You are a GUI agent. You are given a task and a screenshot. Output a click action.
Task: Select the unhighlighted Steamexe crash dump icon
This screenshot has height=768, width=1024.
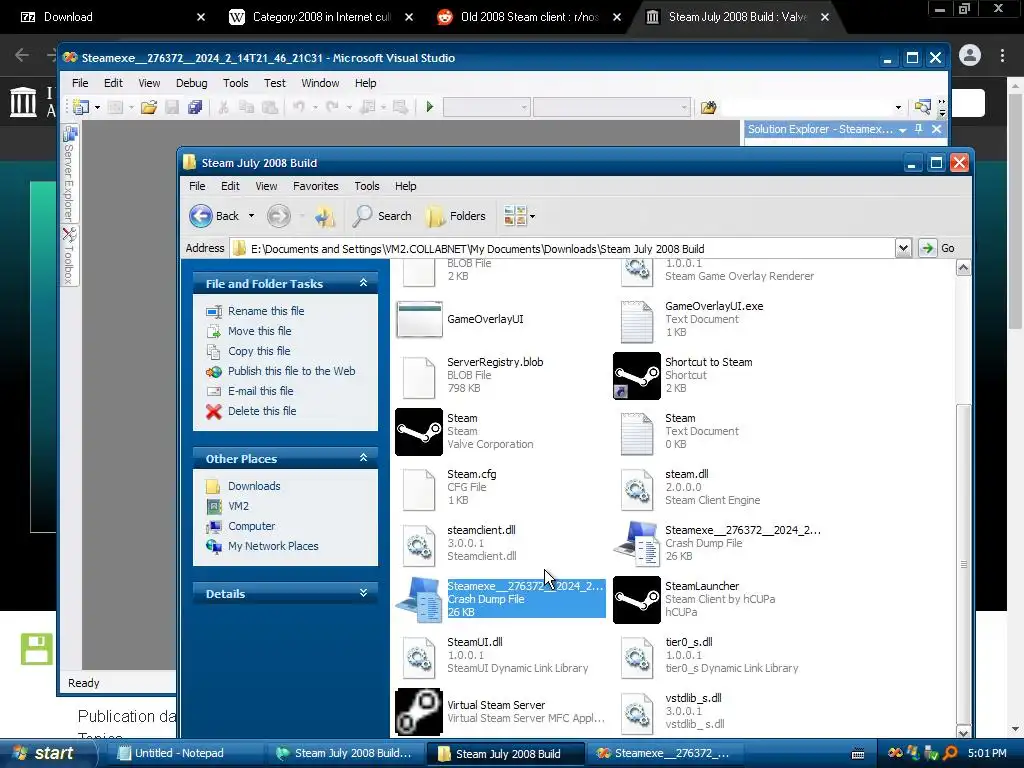[637, 543]
